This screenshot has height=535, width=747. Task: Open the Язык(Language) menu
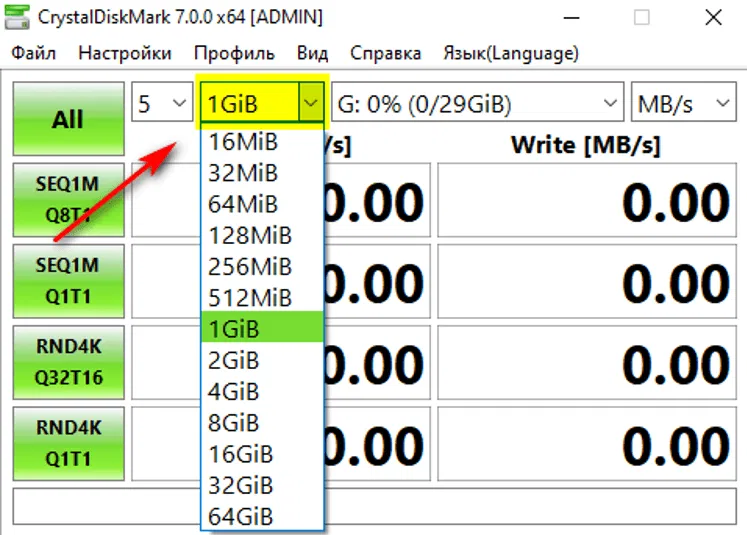[511, 53]
